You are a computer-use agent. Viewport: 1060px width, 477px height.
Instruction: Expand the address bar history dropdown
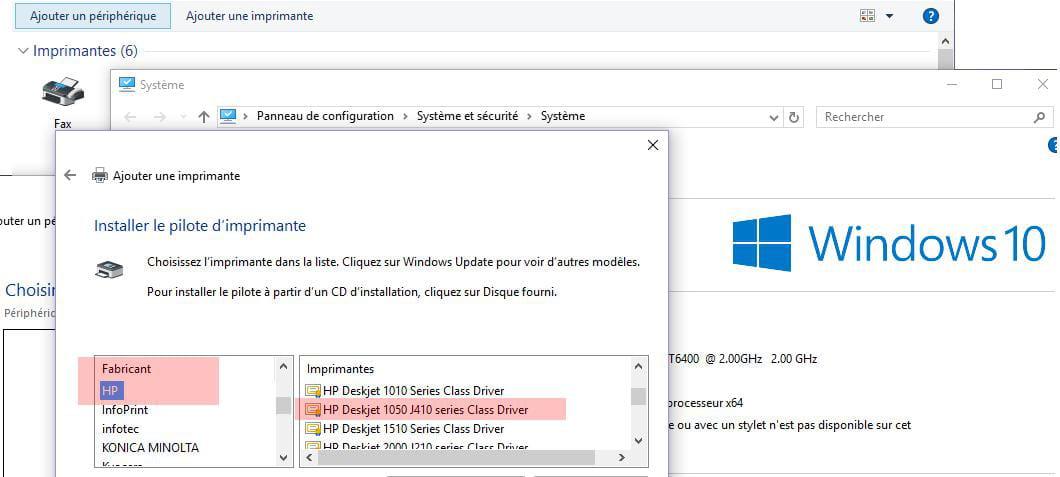775,118
